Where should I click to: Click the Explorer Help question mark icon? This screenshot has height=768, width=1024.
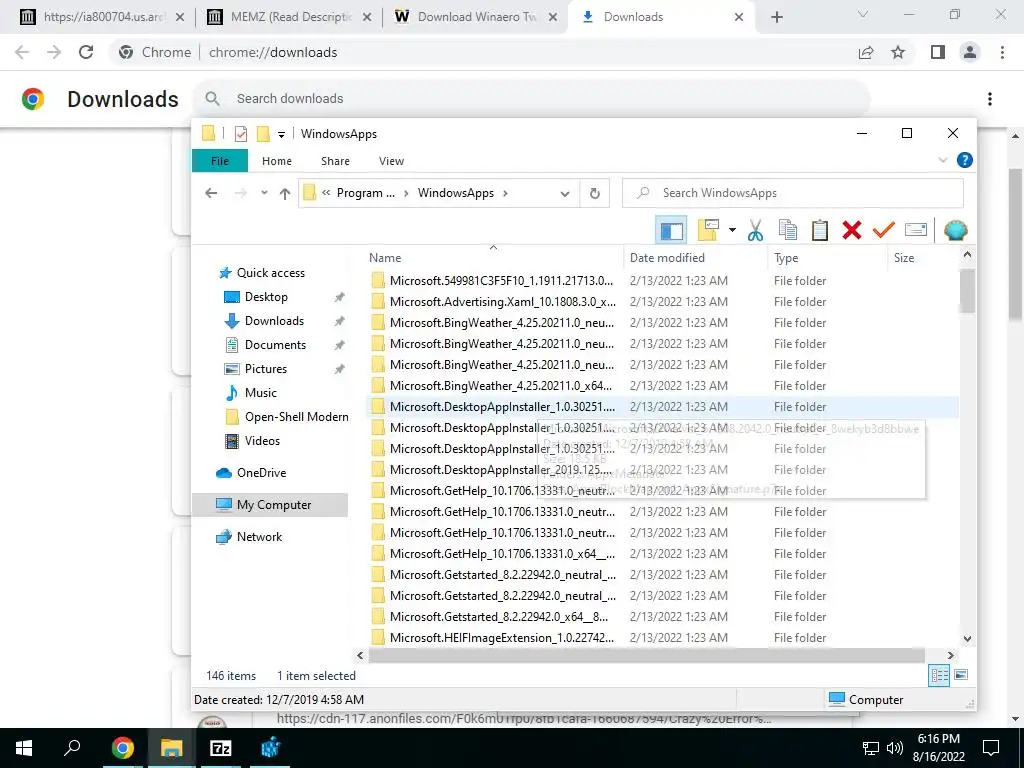click(965, 160)
